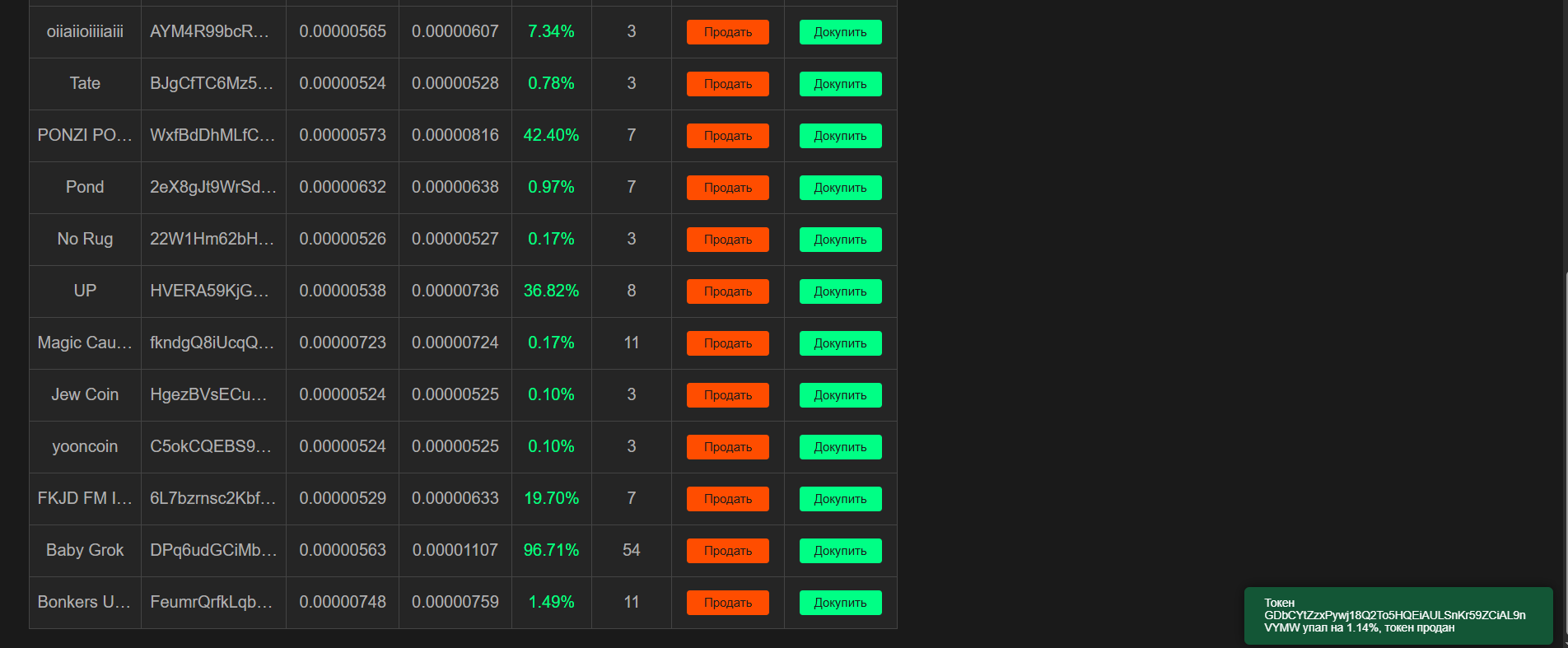Click the token-sold notification toast
This screenshot has height=648, width=1568.
coord(1398,616)
